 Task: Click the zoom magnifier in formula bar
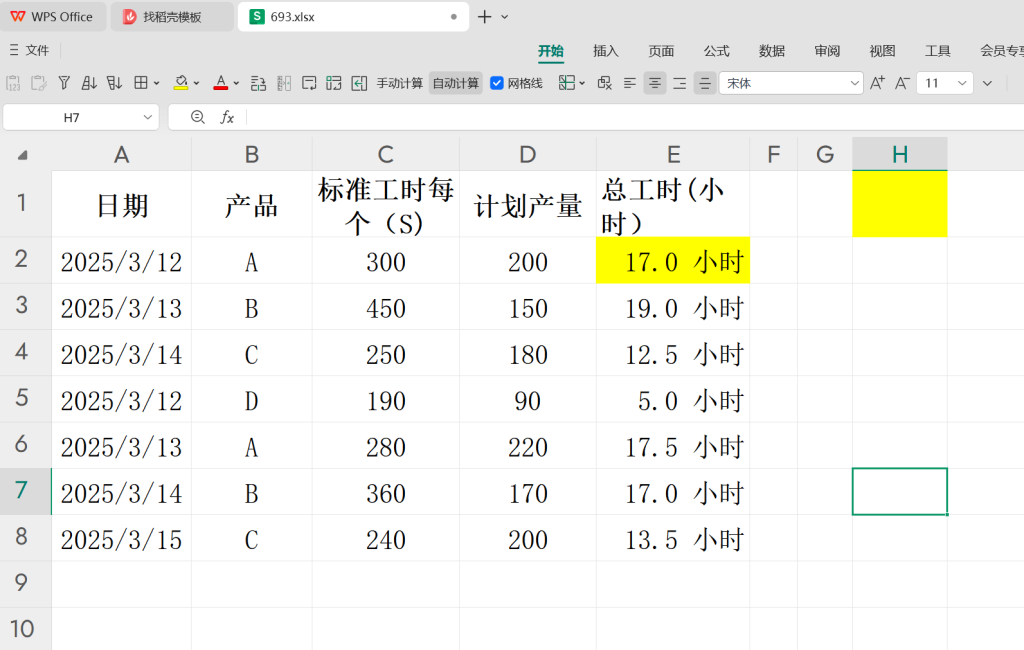tap(197, 117)
